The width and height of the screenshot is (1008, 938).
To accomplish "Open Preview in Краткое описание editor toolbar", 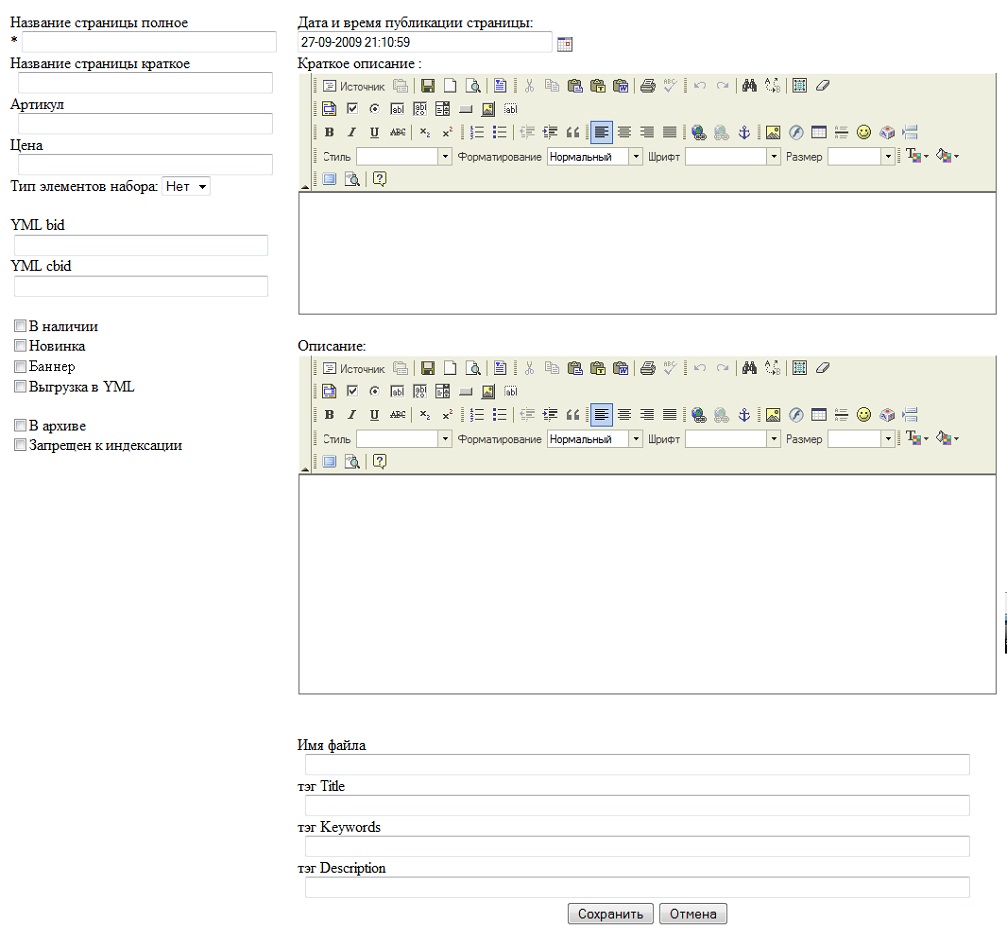I will click(x=473, y=86).
